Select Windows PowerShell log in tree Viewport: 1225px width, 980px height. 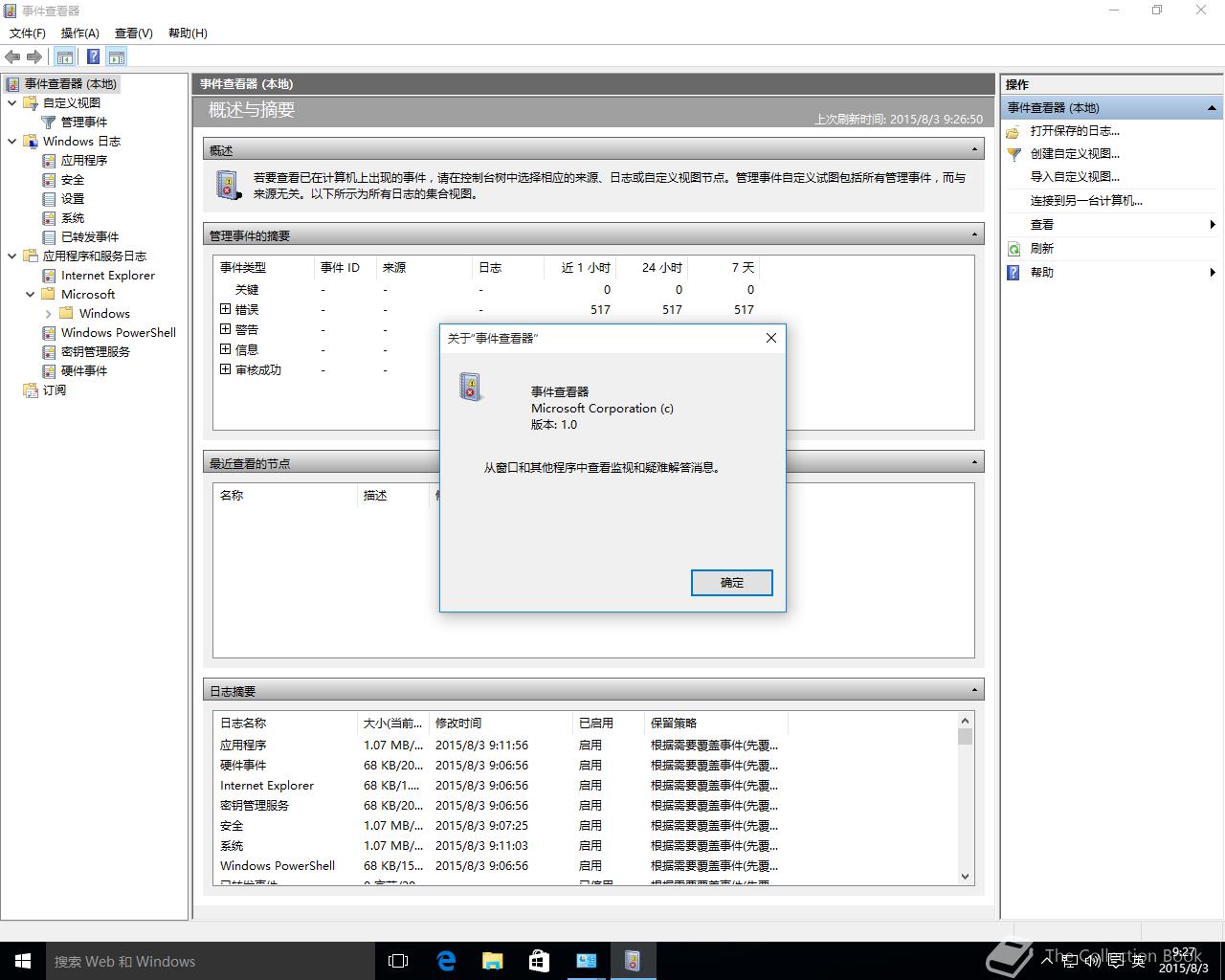pos(119,332)
